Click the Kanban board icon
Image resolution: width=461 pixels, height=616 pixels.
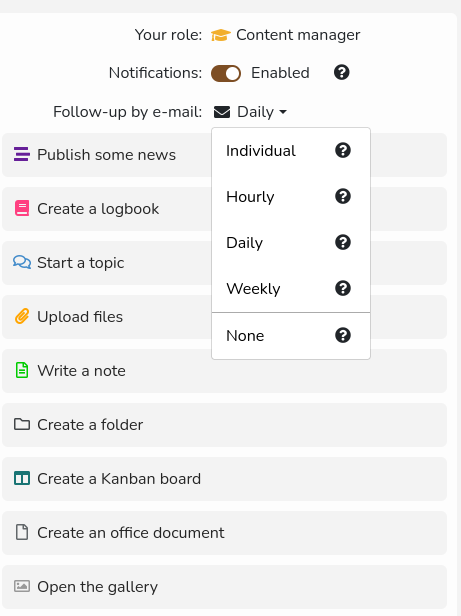22,478
